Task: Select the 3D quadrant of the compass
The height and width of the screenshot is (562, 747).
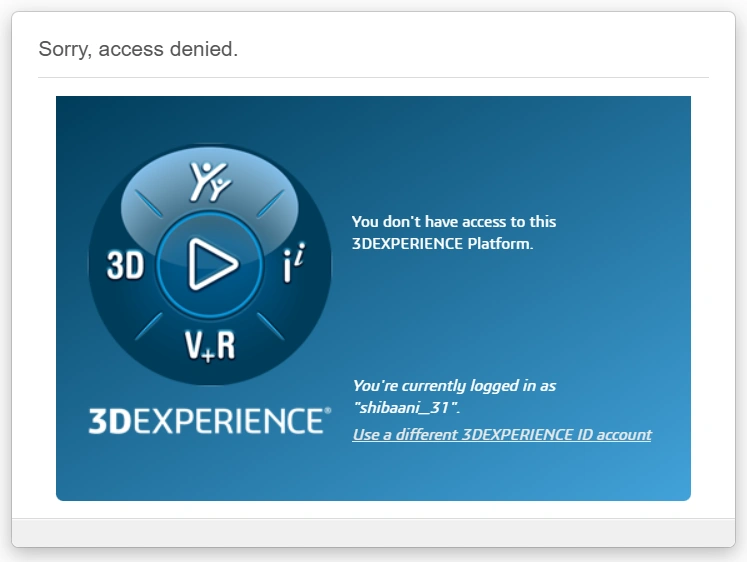Action: [125, 265]
